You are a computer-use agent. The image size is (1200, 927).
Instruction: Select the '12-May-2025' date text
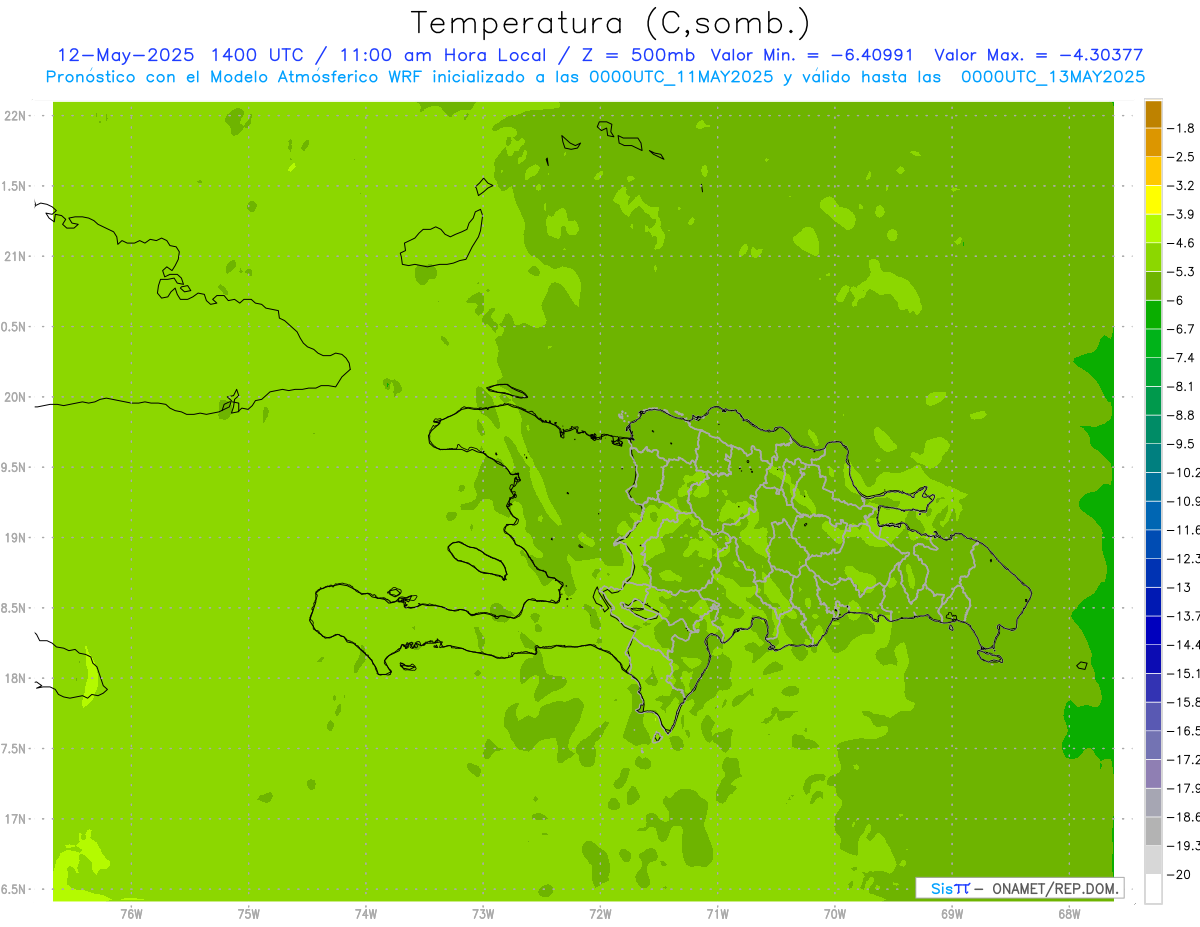125,56
